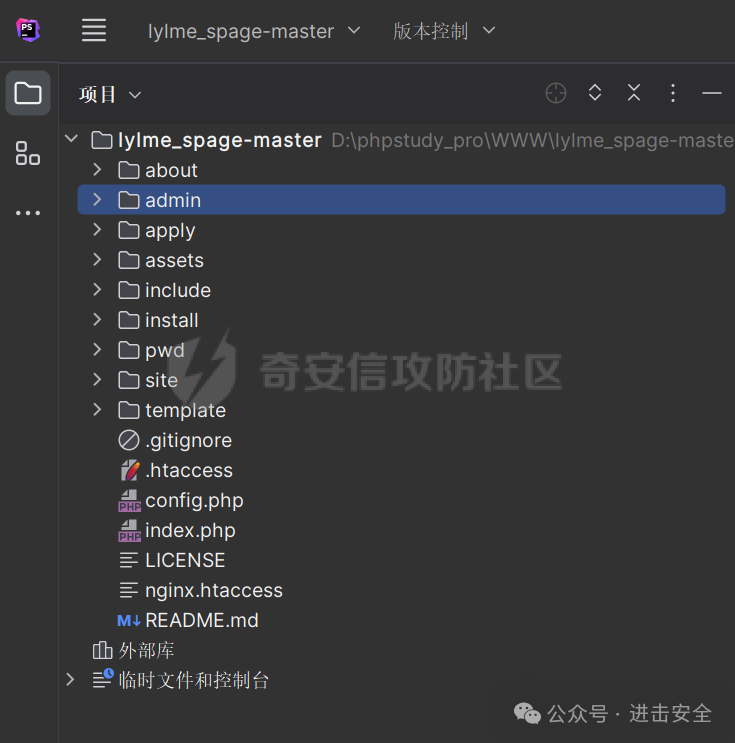Select the install folder
735x743 pixels.
pos(172,321)
